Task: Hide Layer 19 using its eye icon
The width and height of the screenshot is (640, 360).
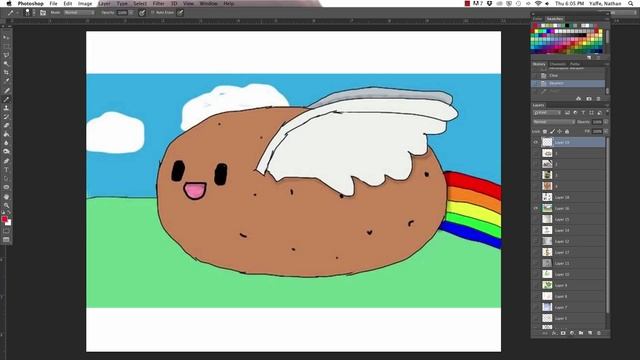Action: [536, 142]
